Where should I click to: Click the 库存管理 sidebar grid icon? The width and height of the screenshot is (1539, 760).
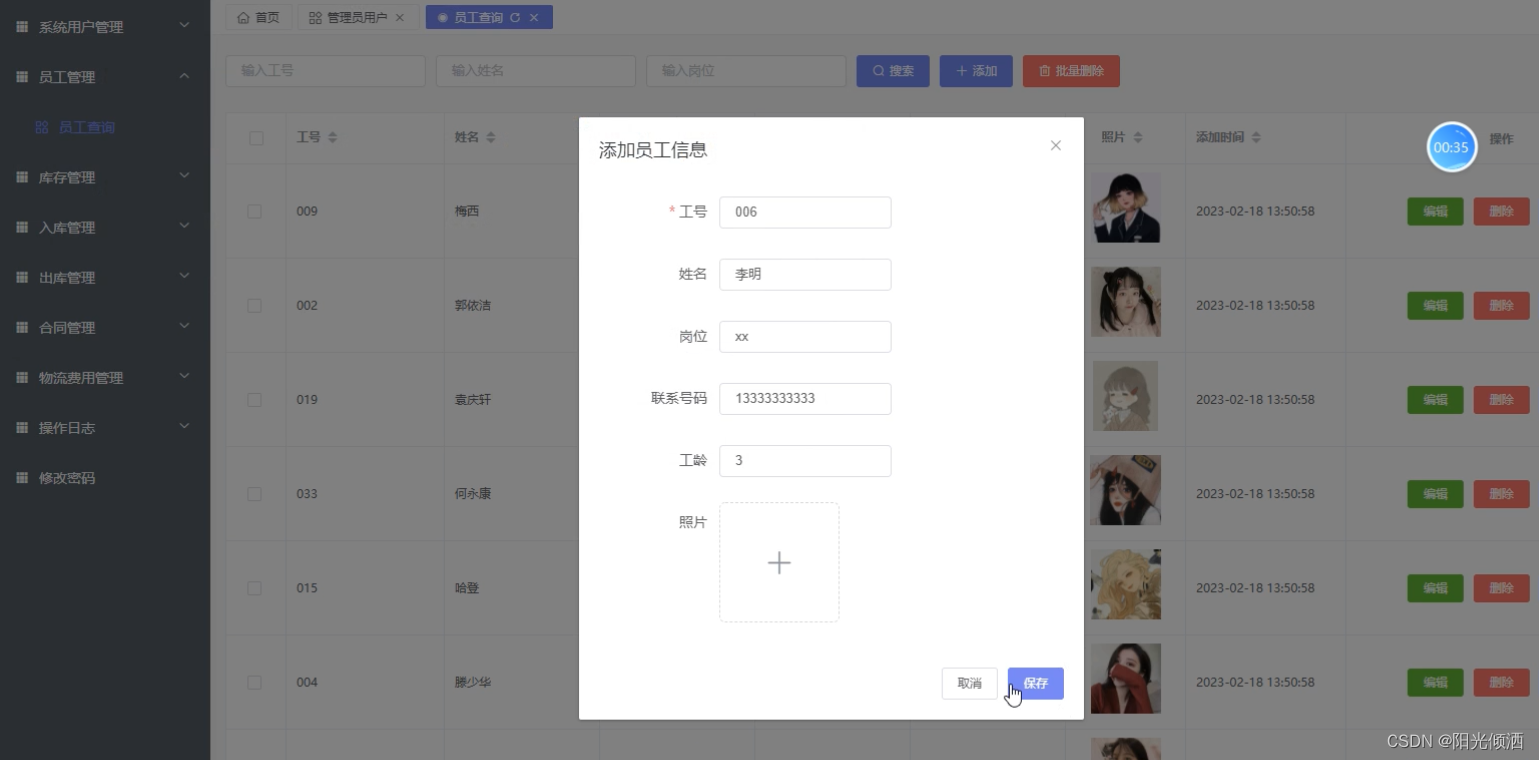pos(22,177)
